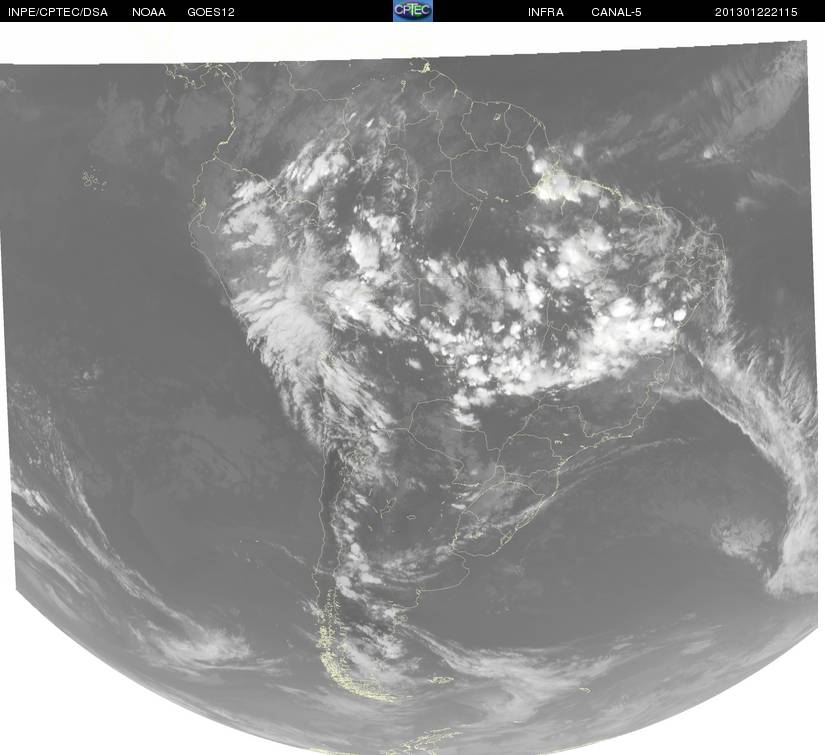Click the CANAL-5 channel label

[616, 12]
